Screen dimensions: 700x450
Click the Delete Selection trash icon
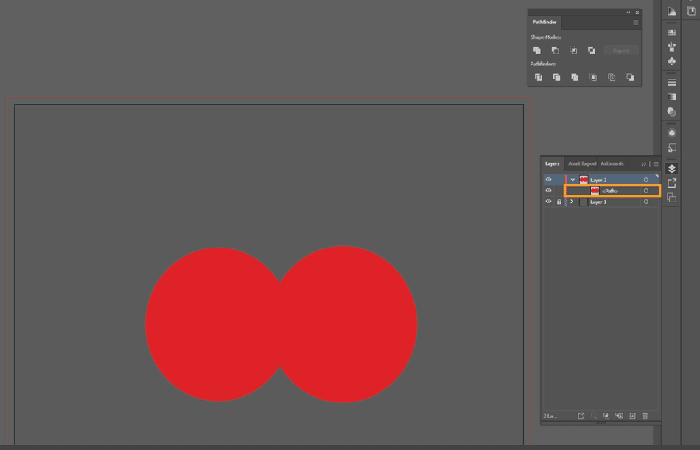click(x=645, y=416)
